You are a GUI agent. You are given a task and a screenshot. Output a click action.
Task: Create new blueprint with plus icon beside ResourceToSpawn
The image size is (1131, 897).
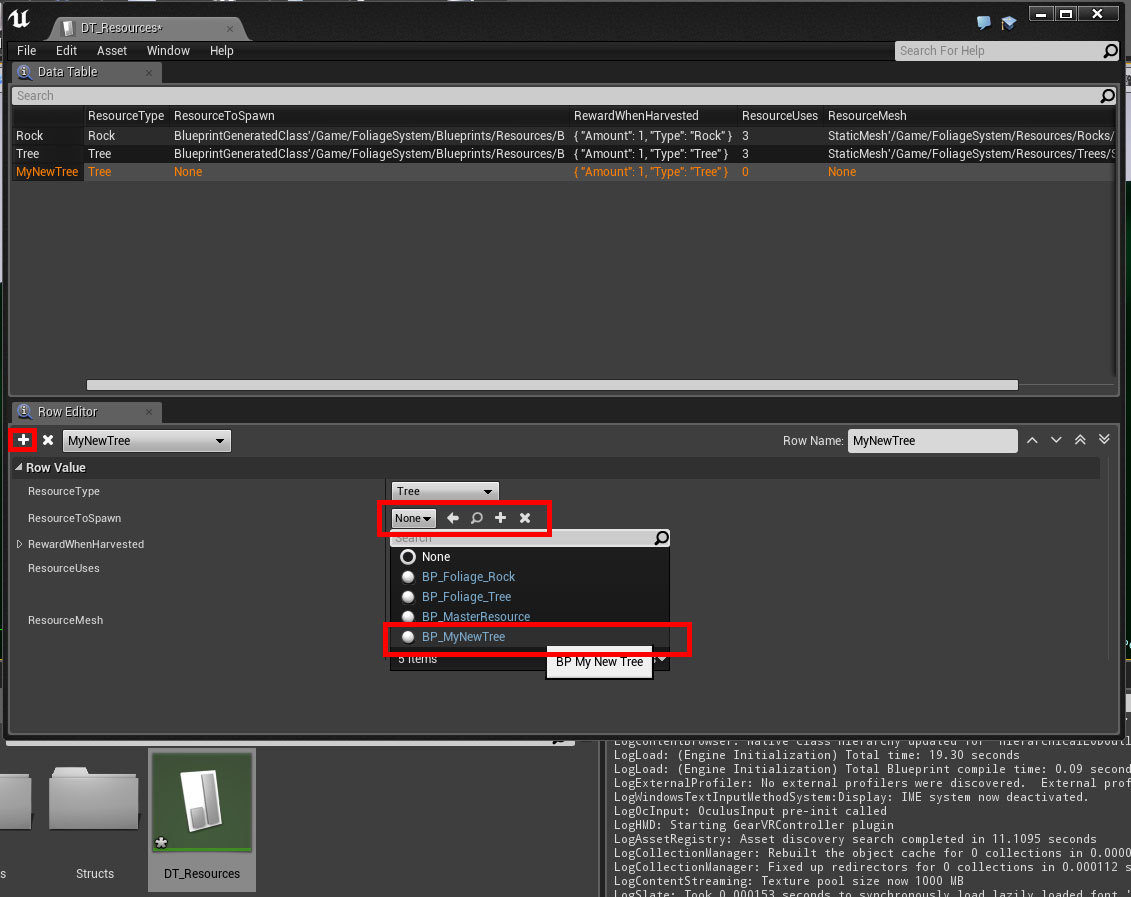pyautogui.click(x=501, y=518)
